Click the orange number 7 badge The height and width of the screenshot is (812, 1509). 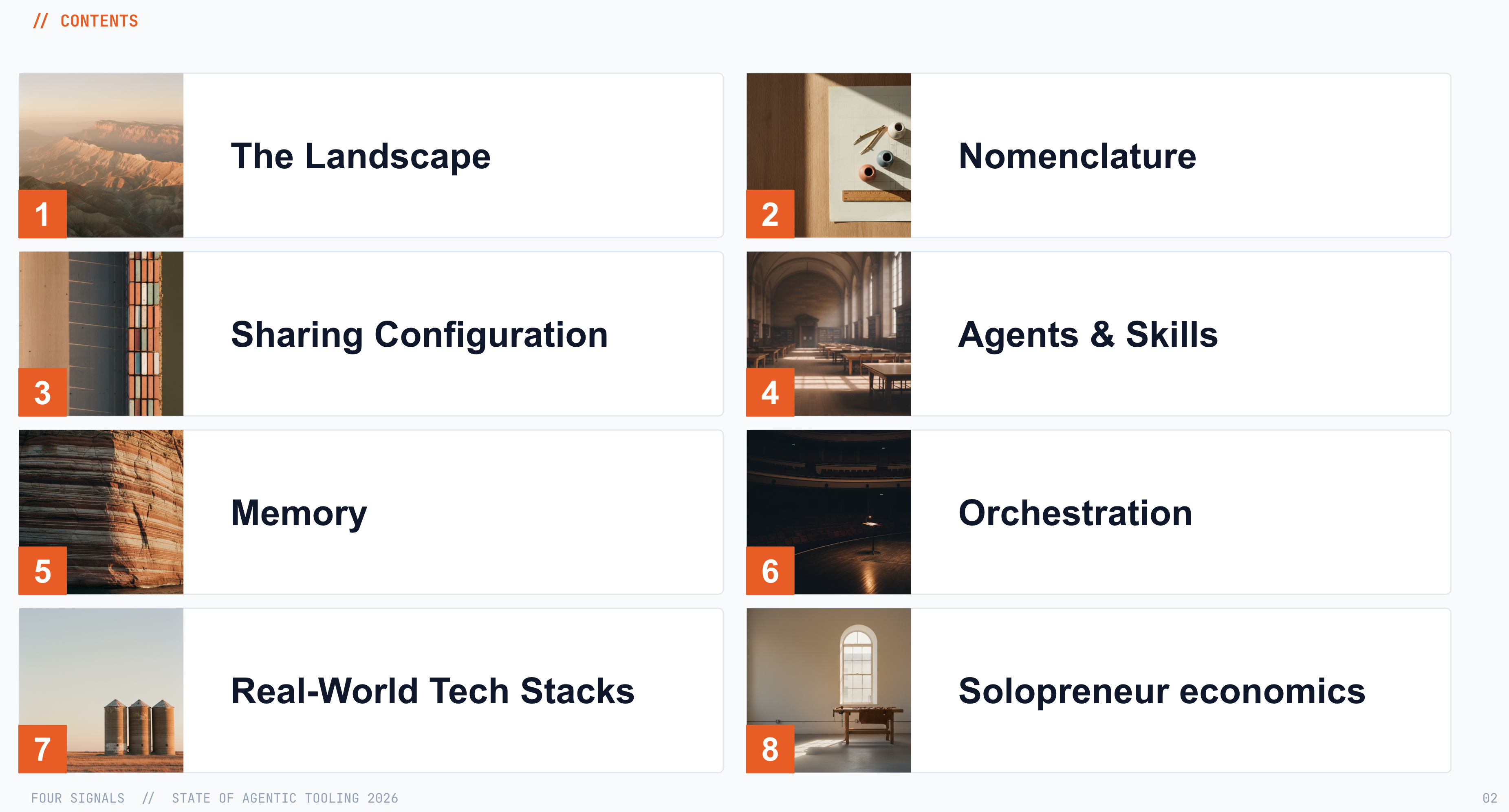[43, 749]
